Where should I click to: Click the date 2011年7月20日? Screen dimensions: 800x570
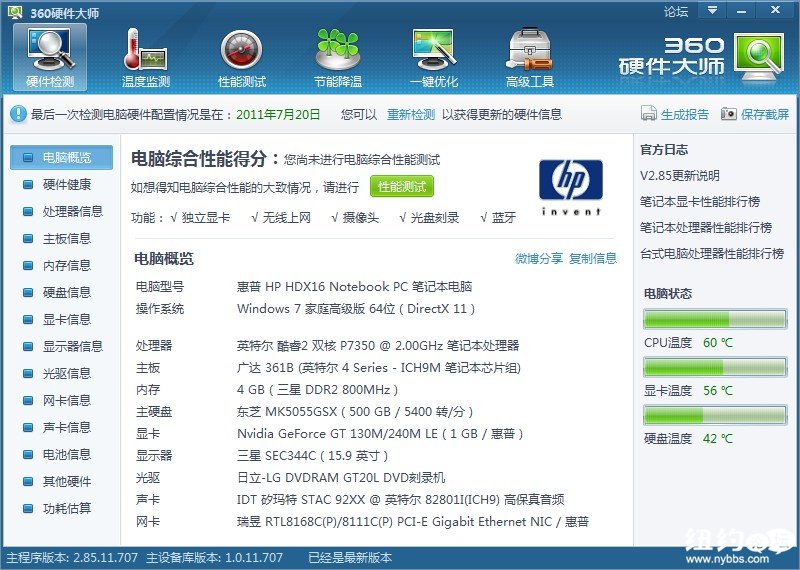(278, 114)
